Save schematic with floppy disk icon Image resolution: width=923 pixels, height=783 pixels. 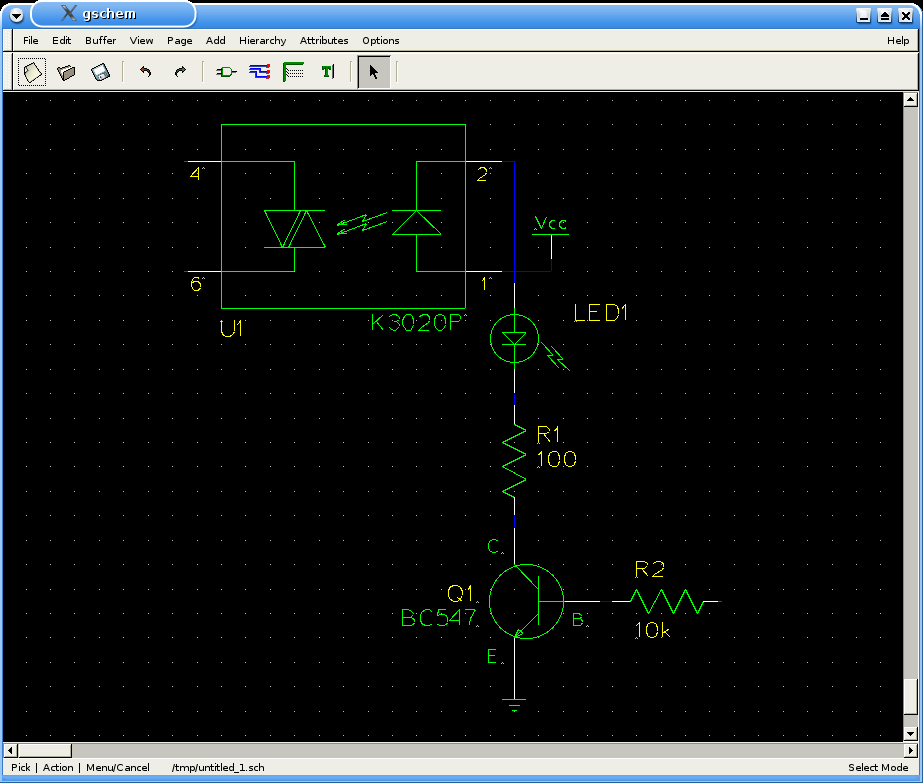[101, 72]
